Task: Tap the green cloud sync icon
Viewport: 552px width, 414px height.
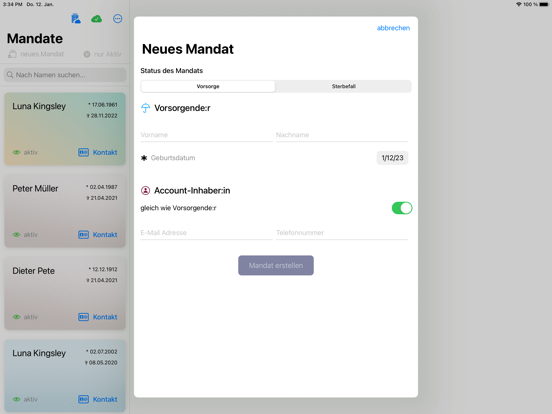Action: (96, 19)
